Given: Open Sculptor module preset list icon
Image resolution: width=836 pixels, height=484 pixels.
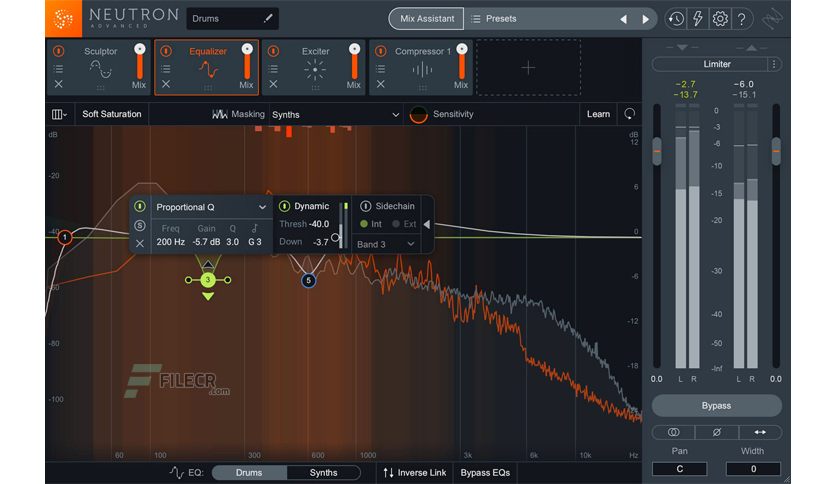Looking at the screenshot, I should click(59, 69).
